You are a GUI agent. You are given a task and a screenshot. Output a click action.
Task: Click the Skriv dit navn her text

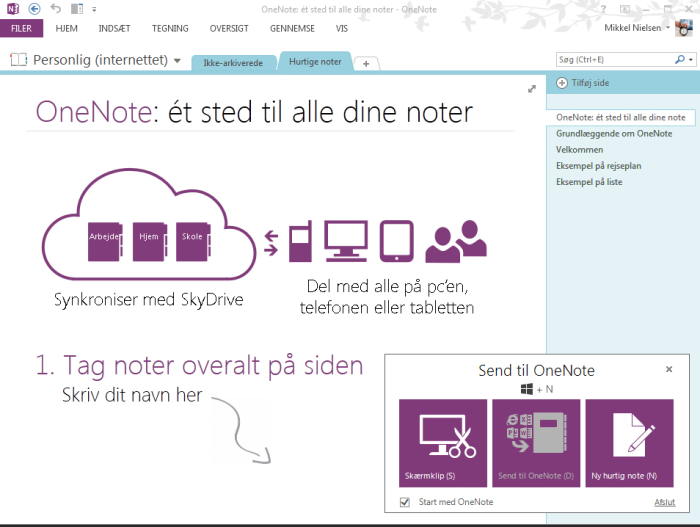click(x=132, y=395)
